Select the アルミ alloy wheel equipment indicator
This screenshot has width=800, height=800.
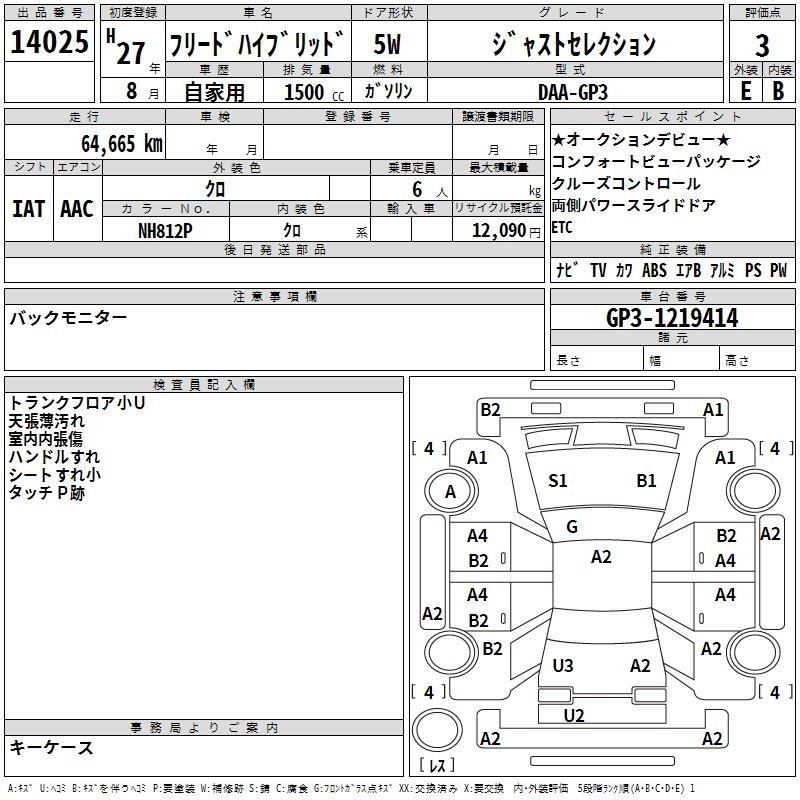tap(722, 270)
